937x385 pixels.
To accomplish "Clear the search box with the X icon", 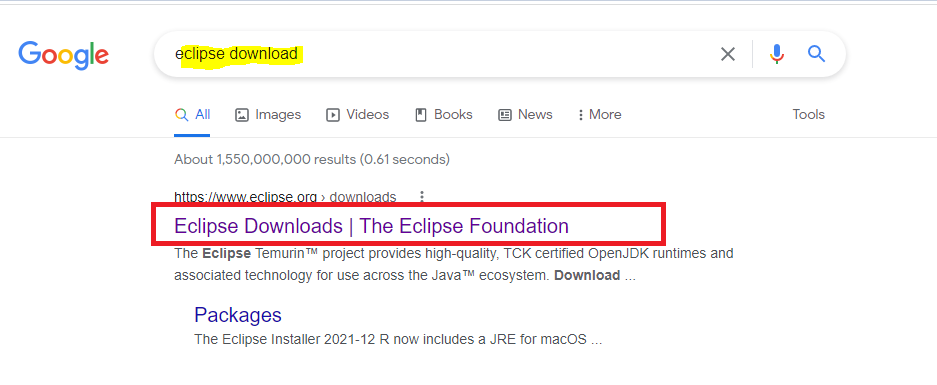I will (x=727, y=54).
